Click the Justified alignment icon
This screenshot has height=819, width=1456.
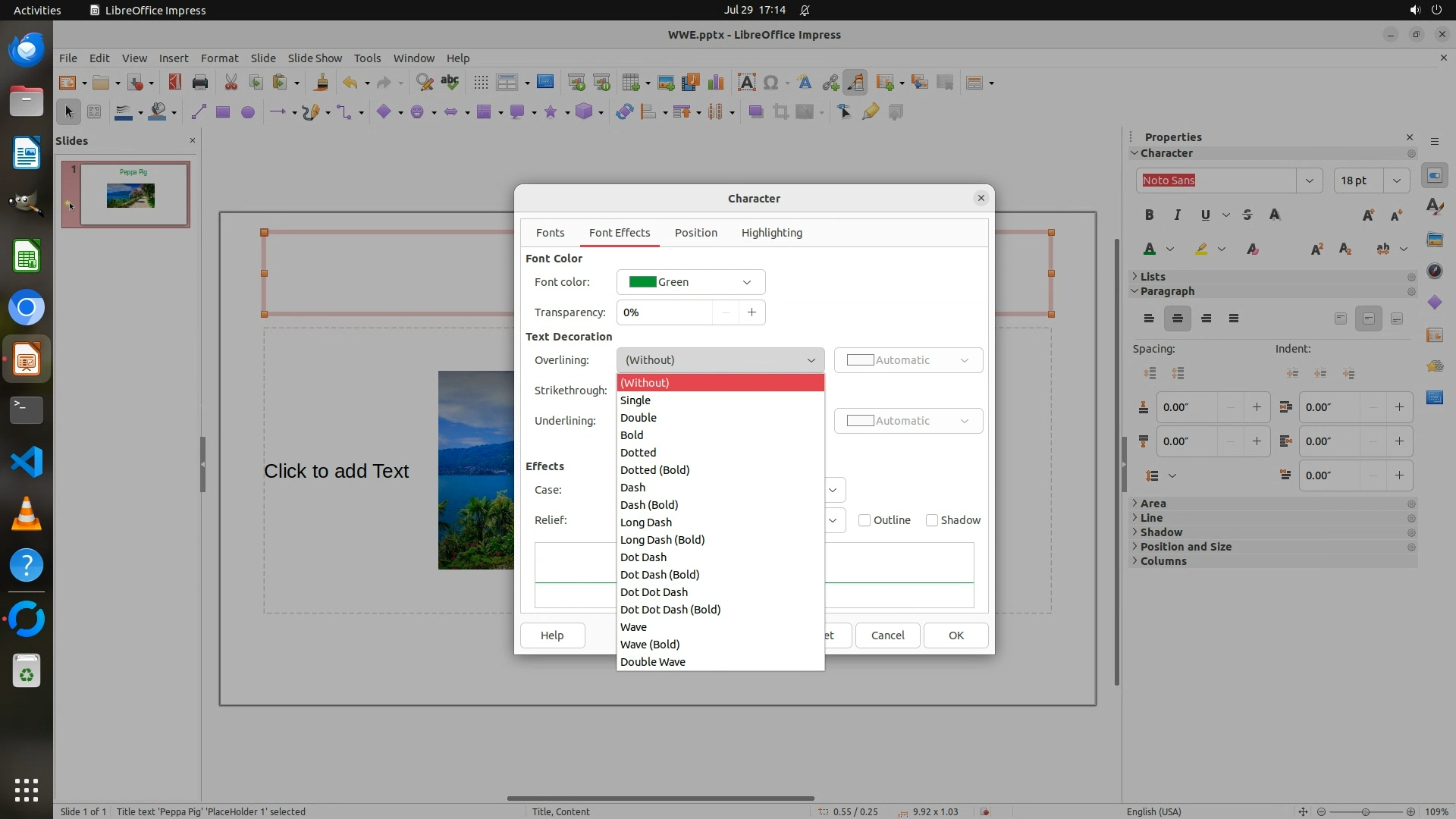coord(1234,318)
